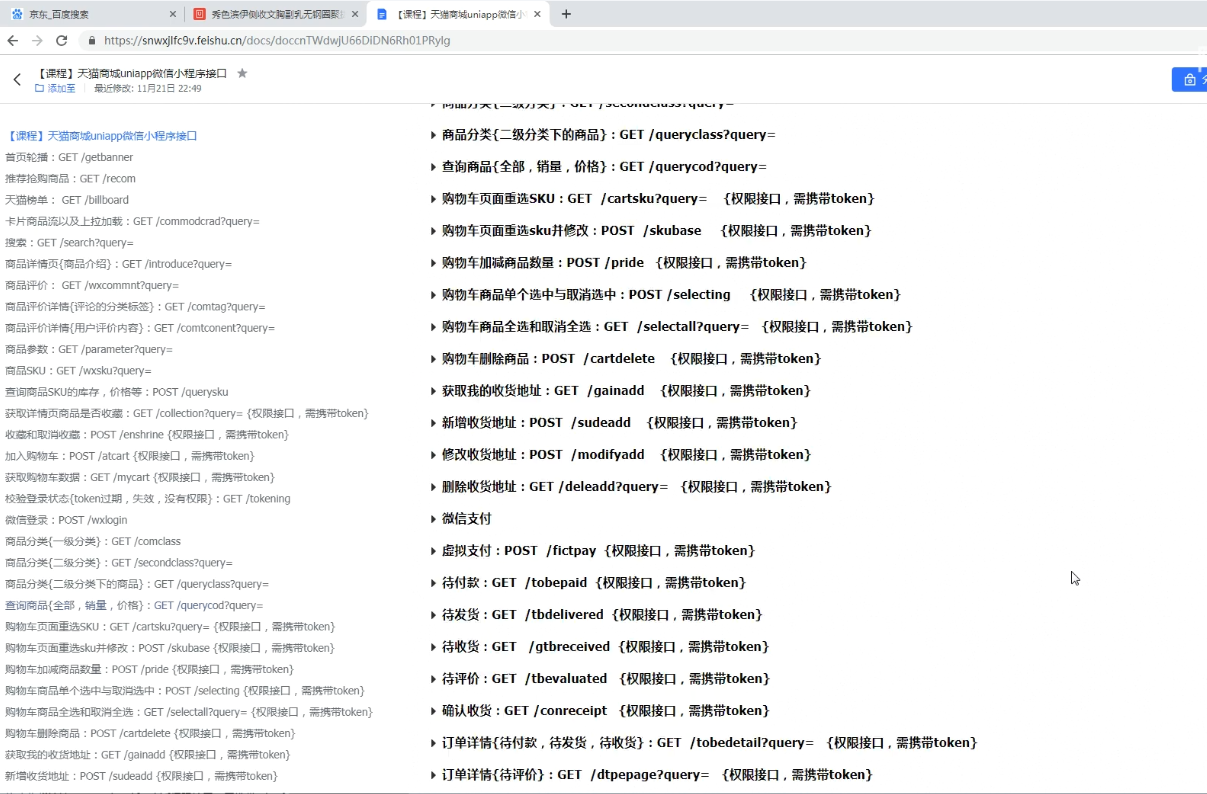Click the lock icon in the address bar
The image size is (1207, 794).
tap(90, 41)
